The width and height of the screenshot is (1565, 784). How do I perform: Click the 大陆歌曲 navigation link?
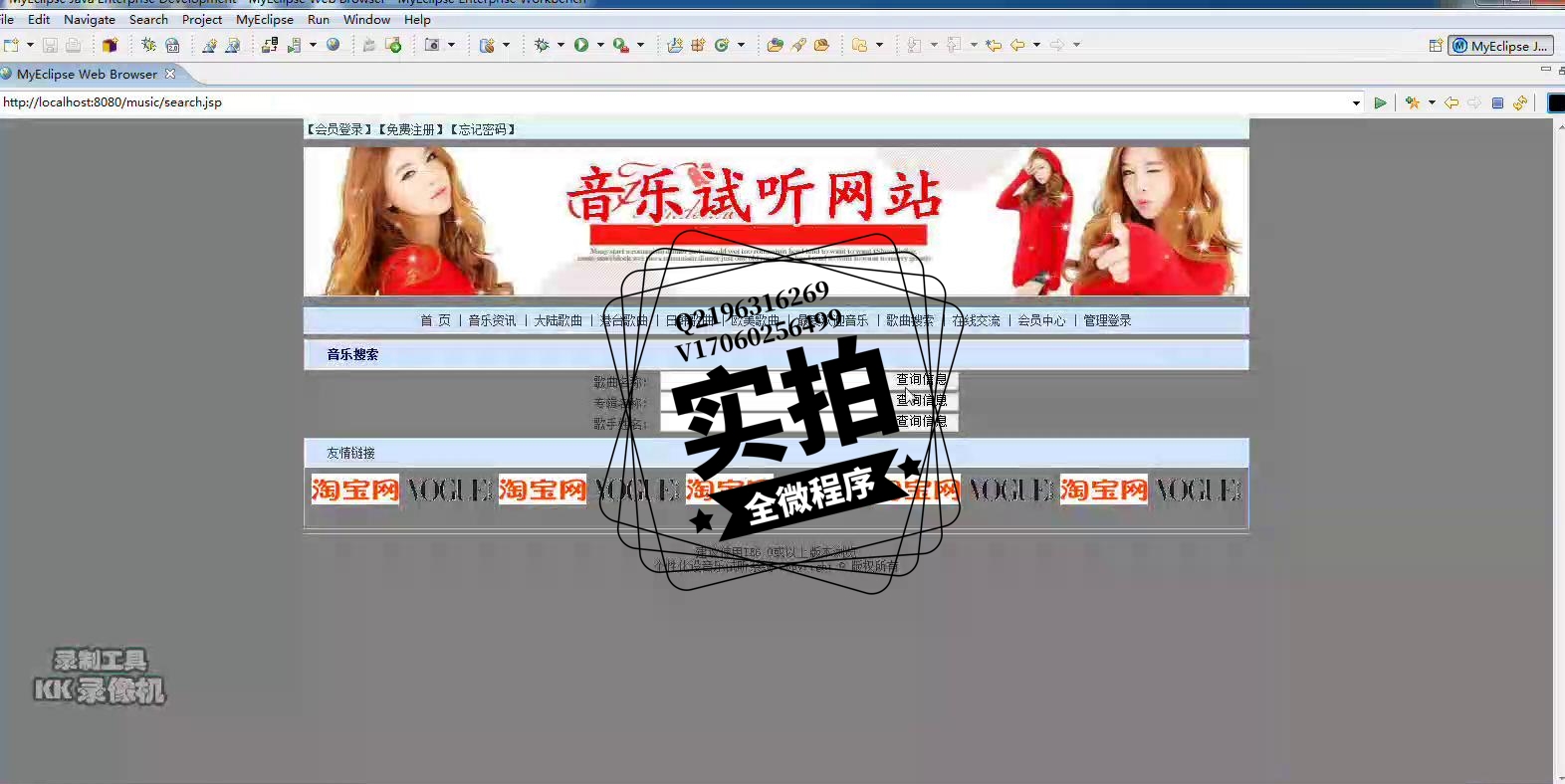[x=558, y=320]
